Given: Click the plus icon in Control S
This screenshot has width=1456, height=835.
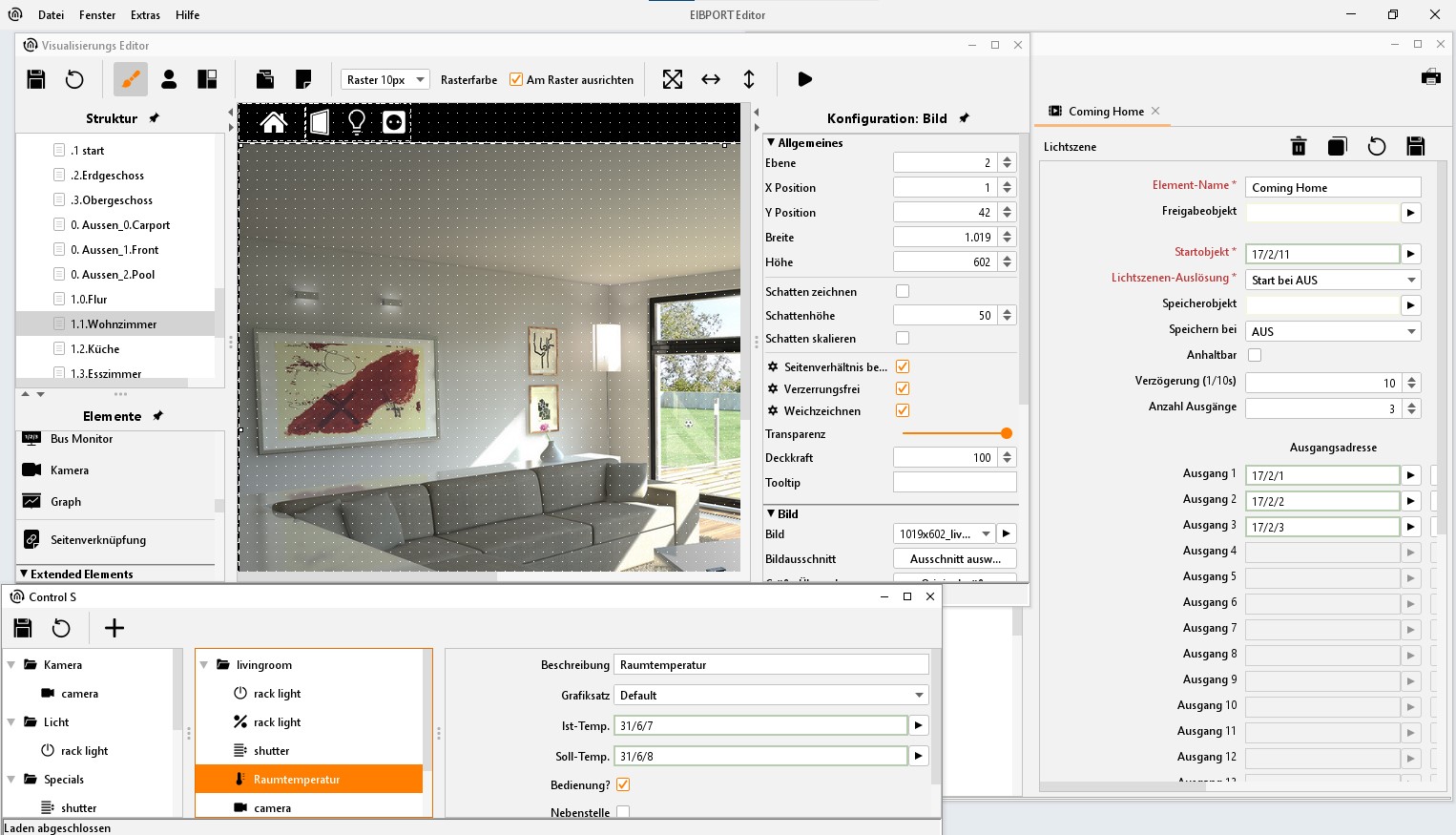Looking at the screenshot, I should point(114,628).
